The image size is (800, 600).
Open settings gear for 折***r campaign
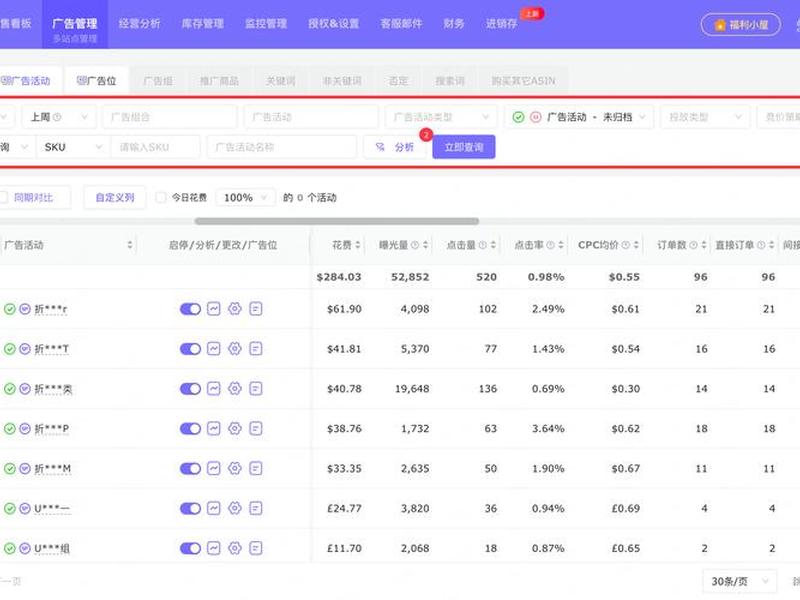point(235,309)
